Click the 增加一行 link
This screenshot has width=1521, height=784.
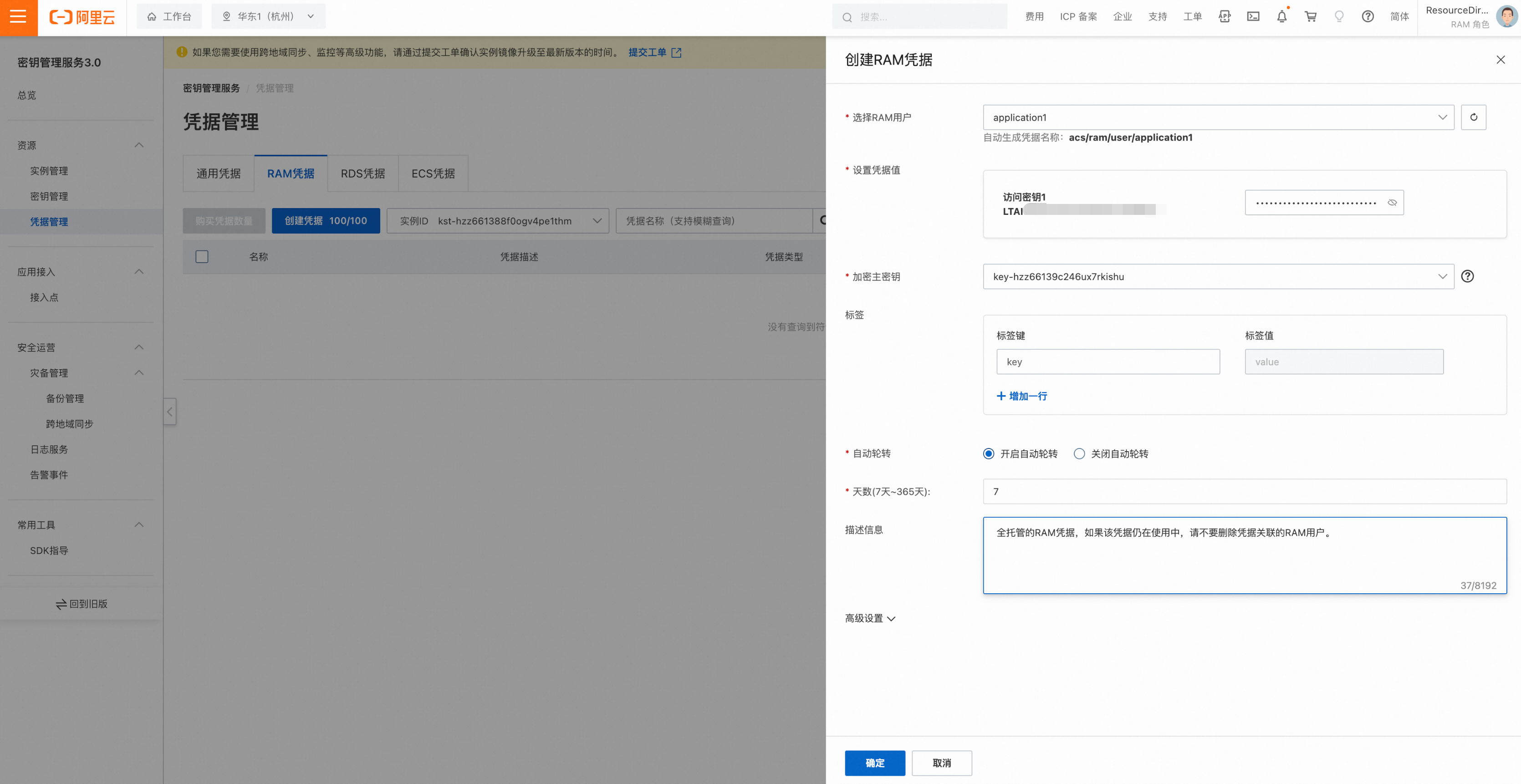[x=1022, y=396]
